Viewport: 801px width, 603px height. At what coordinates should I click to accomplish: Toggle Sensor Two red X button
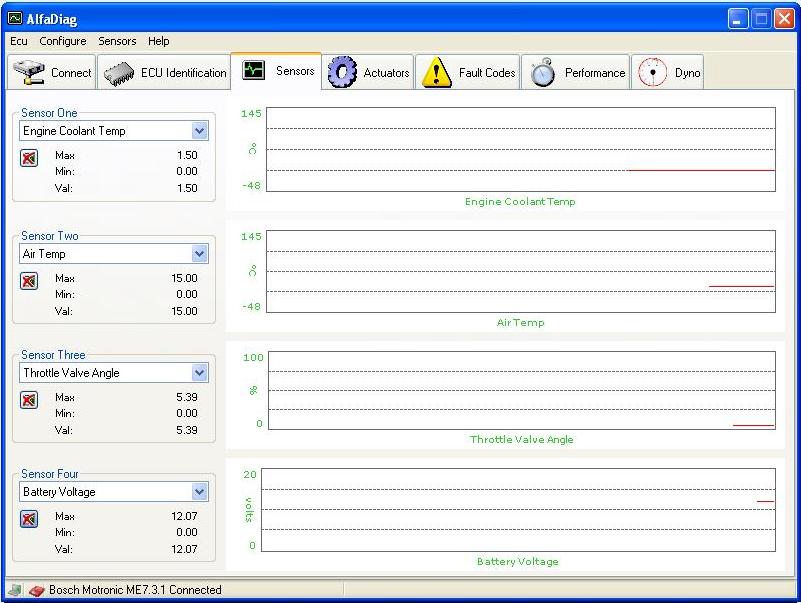(x=29, y=281)
